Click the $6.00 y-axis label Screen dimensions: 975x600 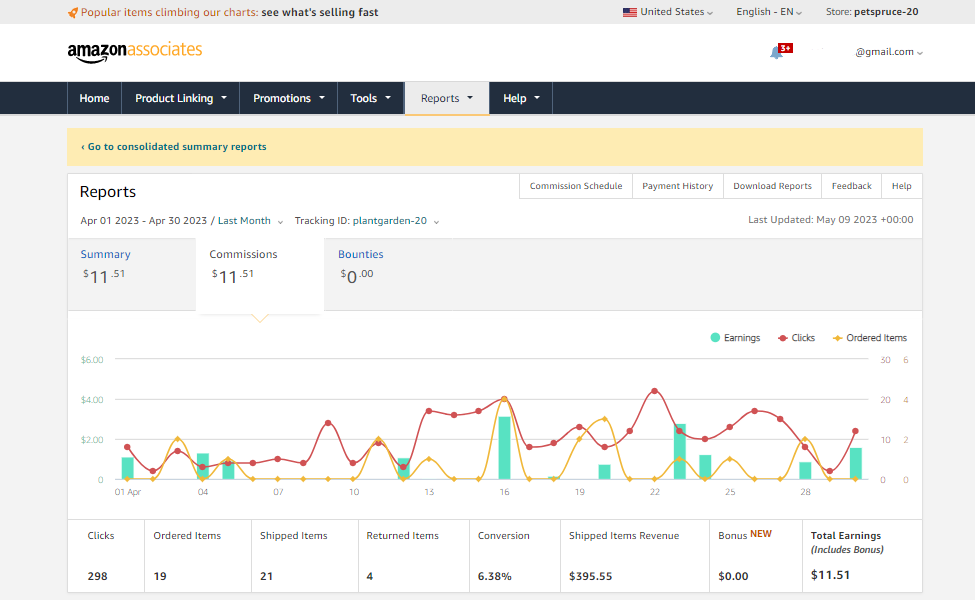pos(92,360)
